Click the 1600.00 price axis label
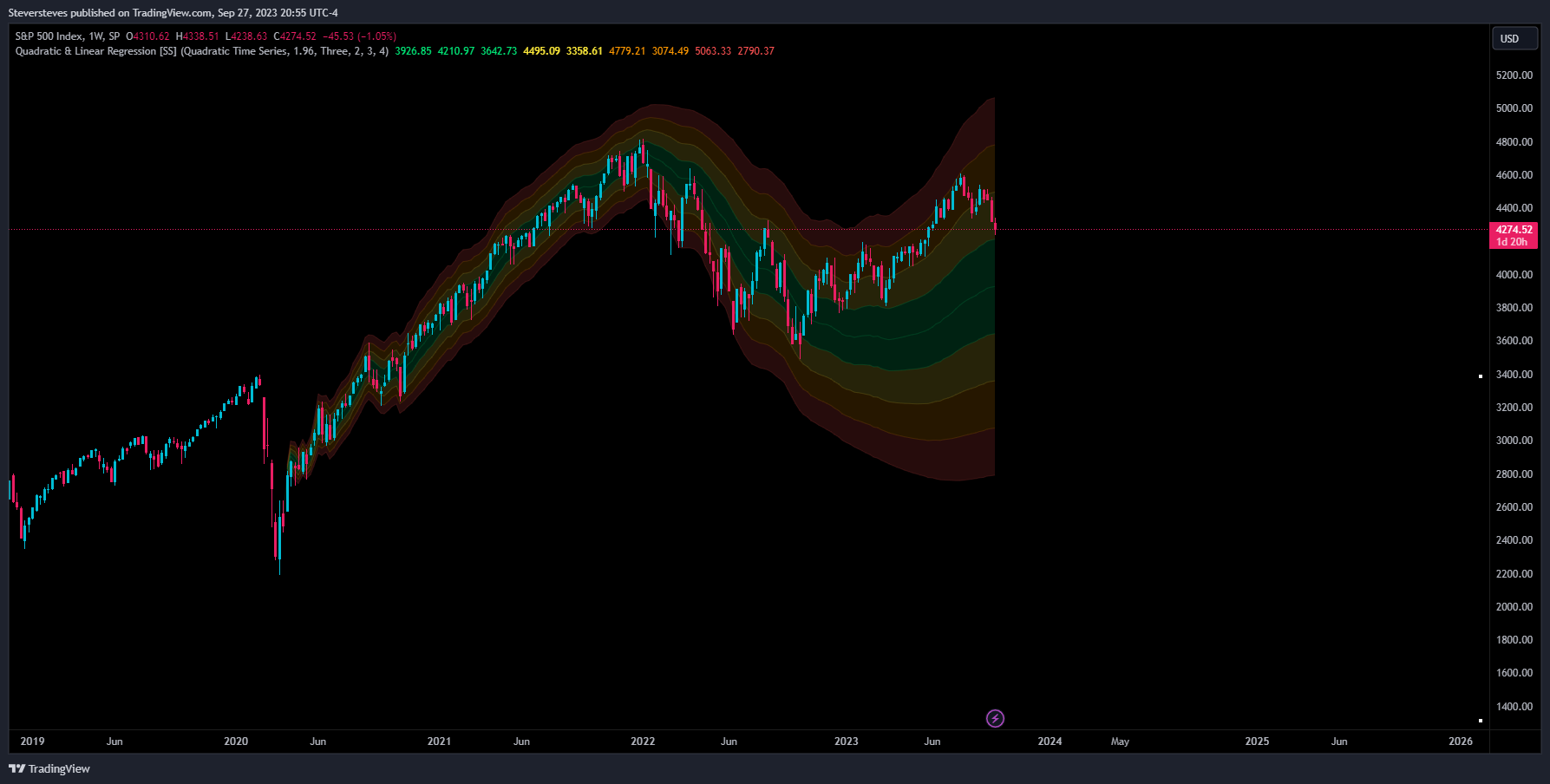Screen dimensions: 1550x784 click(1514, 673)
